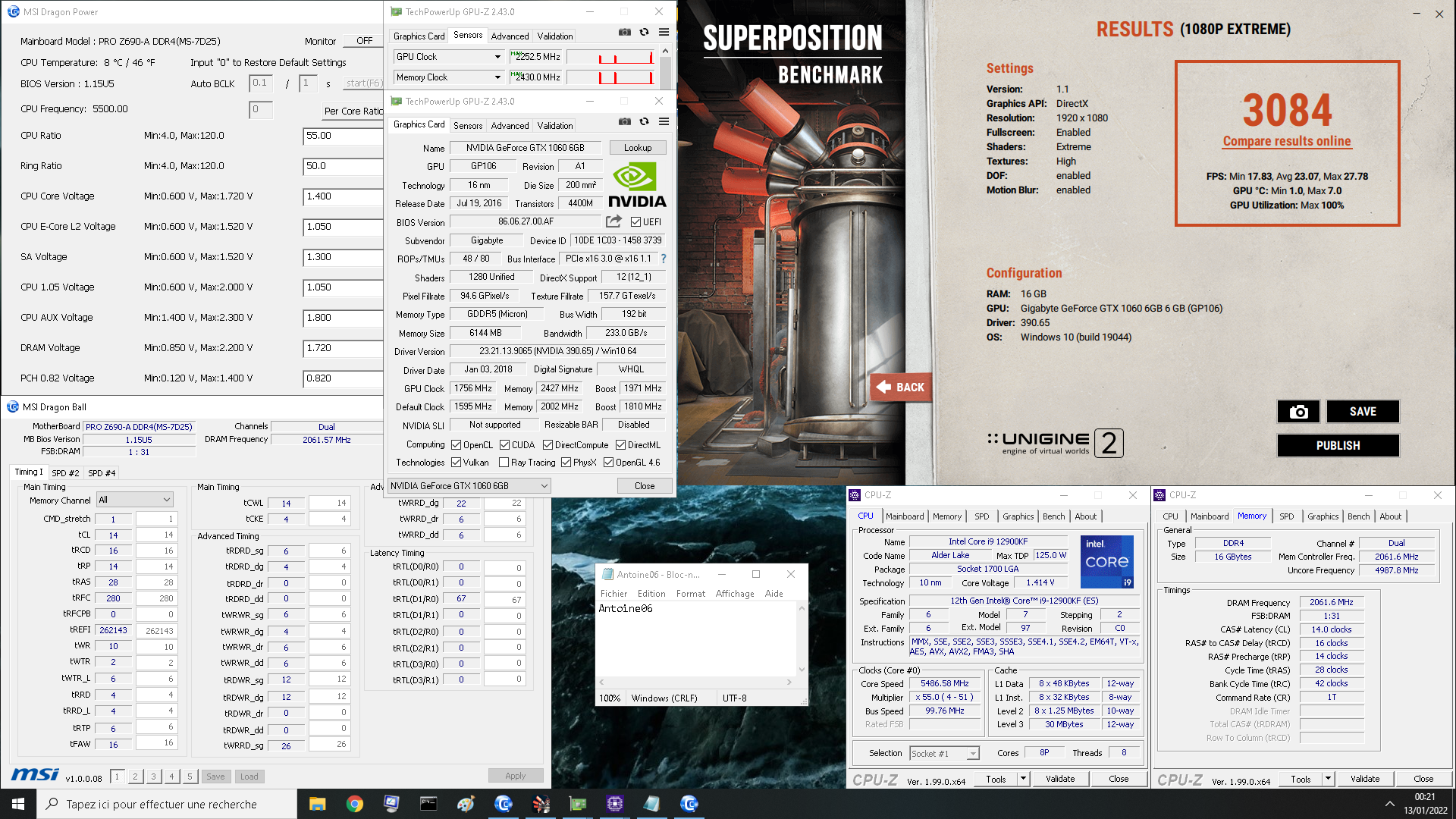The width and height of the screenshot is (1456, 819).
Task: Open Bench tab in CPU-Z CPU window
Action: click(1053, 516)
